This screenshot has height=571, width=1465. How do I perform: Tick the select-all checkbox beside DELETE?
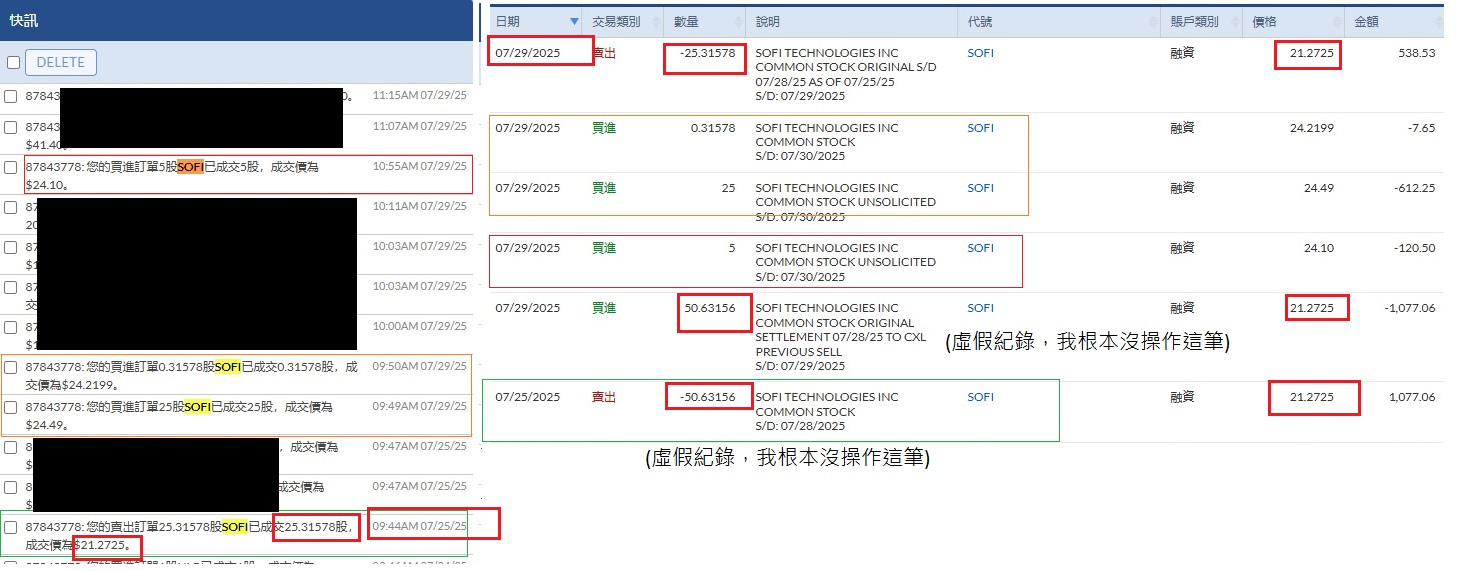(x=14, y=62)
